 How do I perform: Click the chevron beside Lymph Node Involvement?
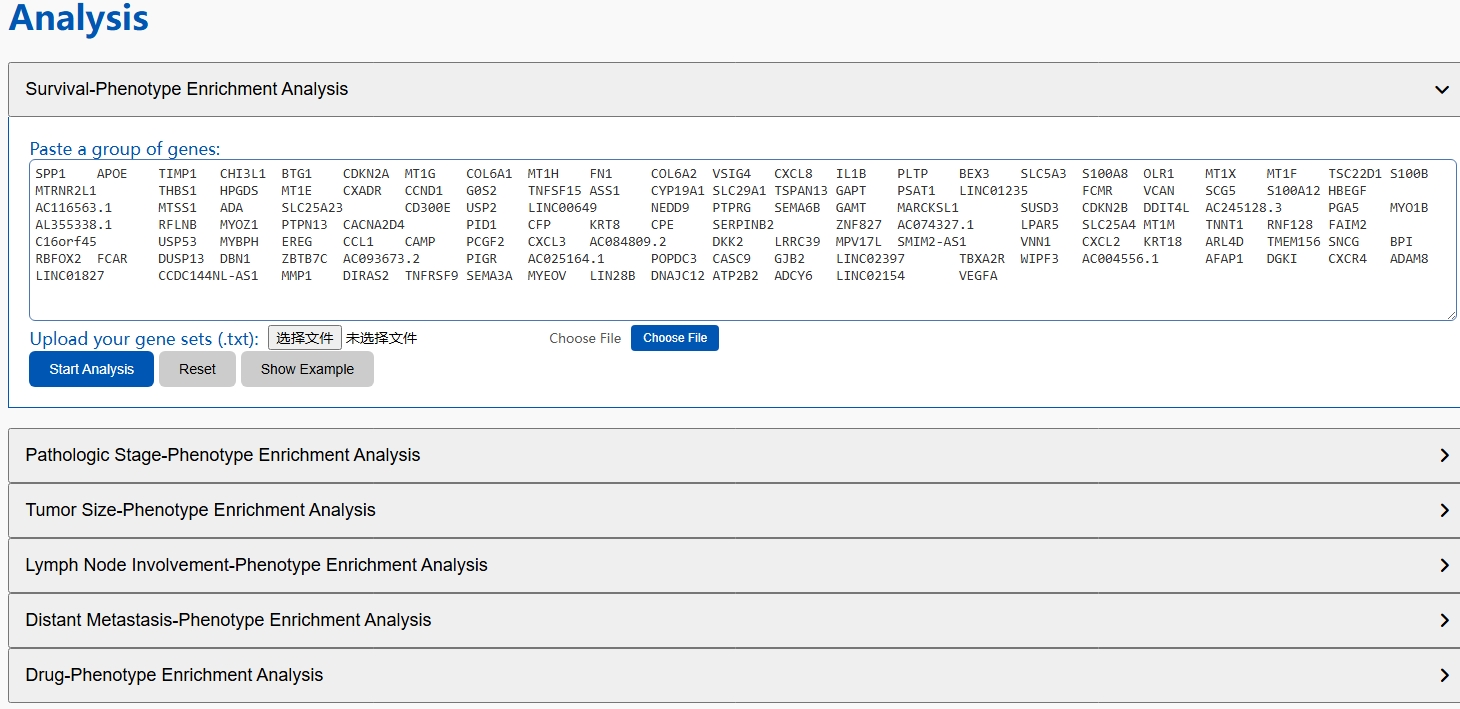tap(1443, 565)
